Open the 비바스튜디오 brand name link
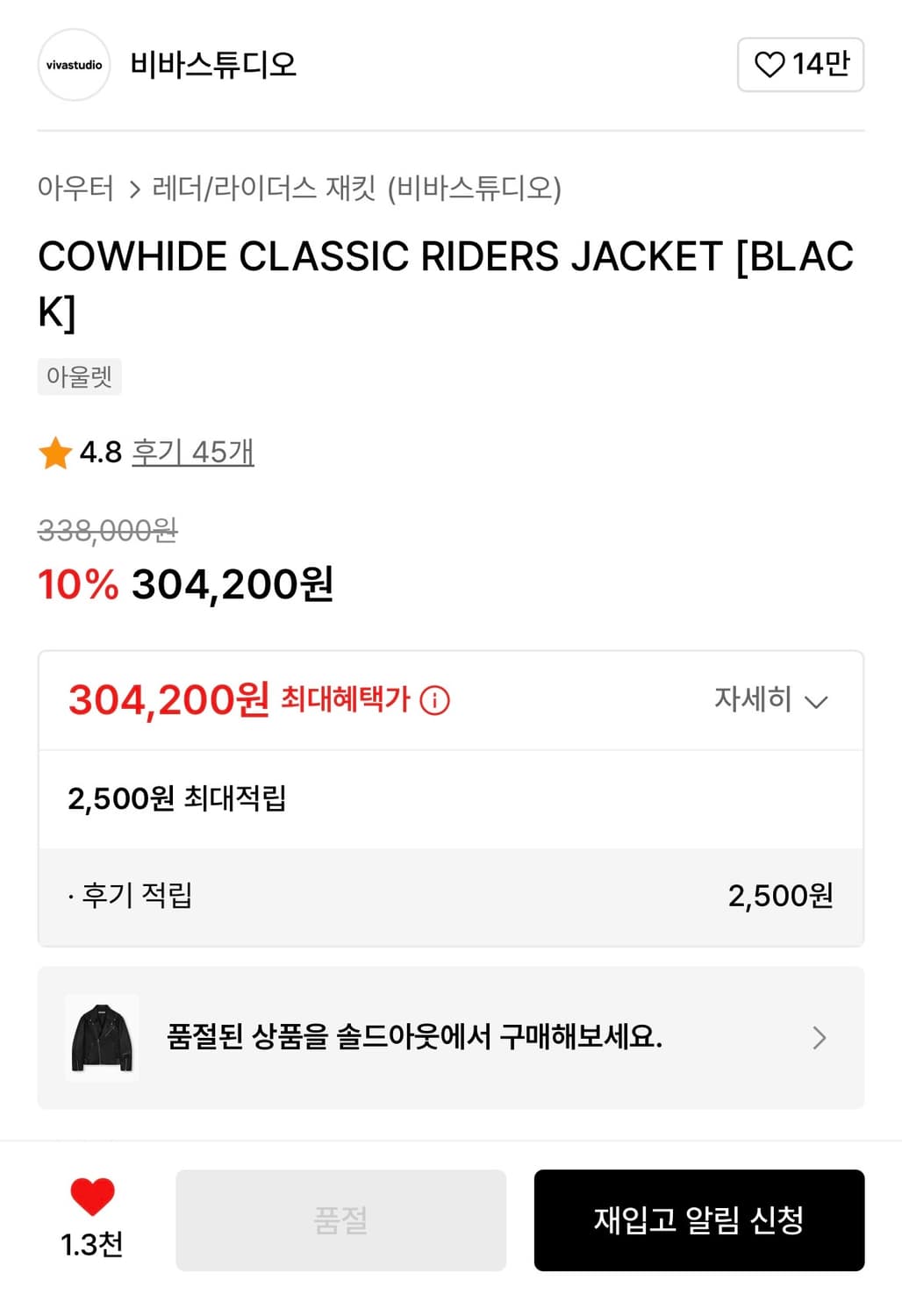The height and width of the screenshot is (1316, 902). coord(213,65)
